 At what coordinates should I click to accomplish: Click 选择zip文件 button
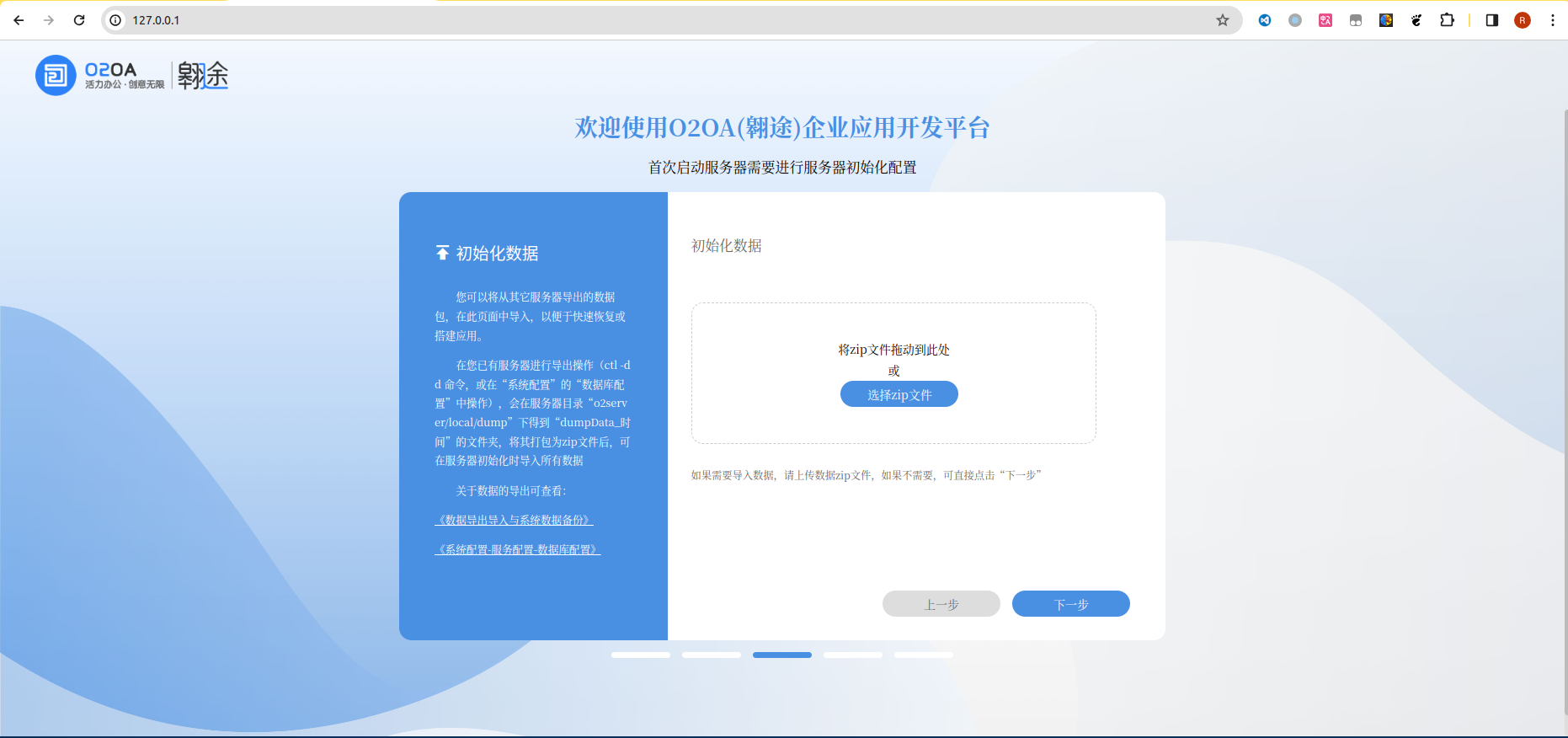pyautogui.click(x=899, y=394)
